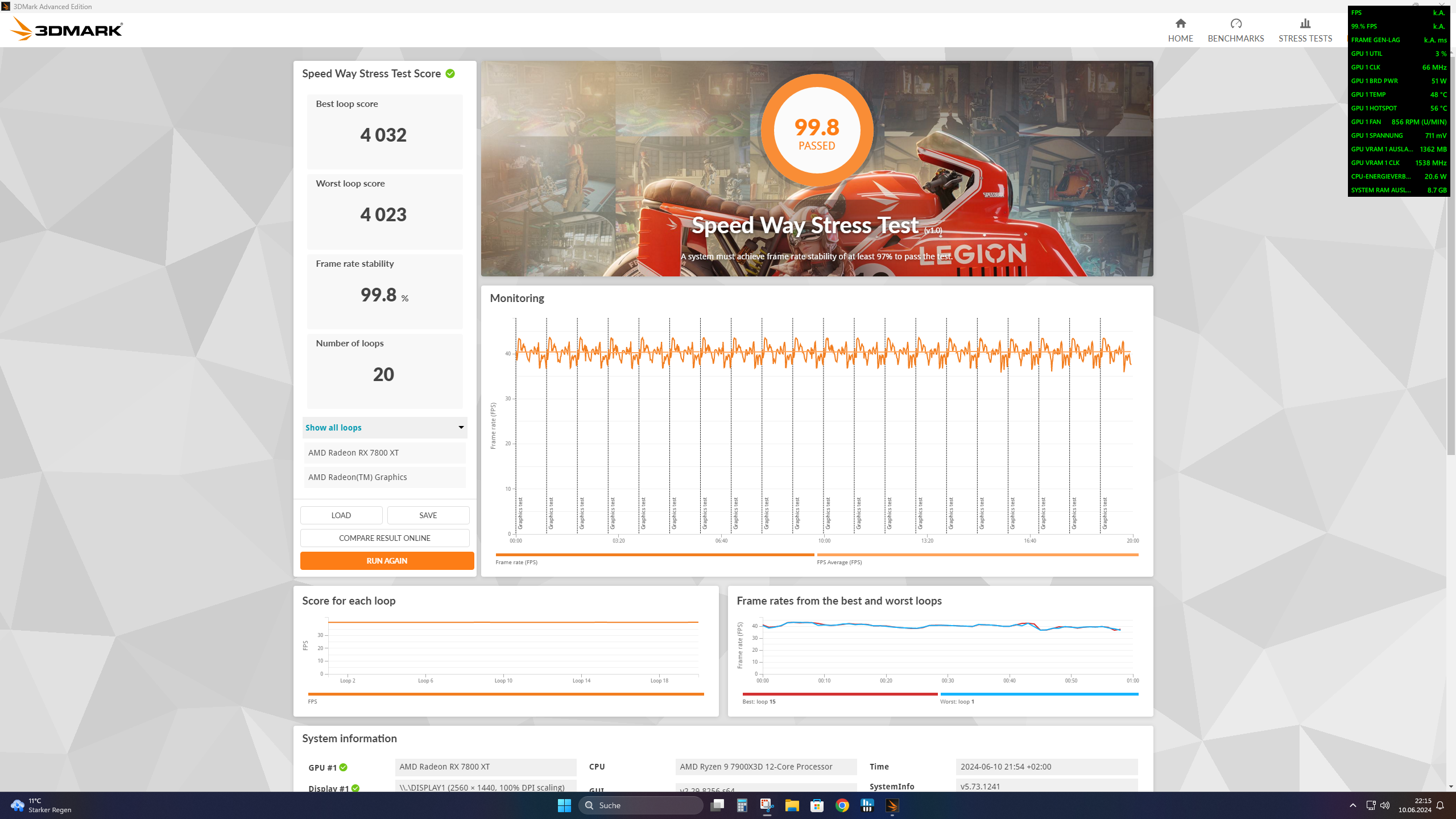Open File Explorer from the taskbar
The image size is (1456, 819).
point(792,805)
